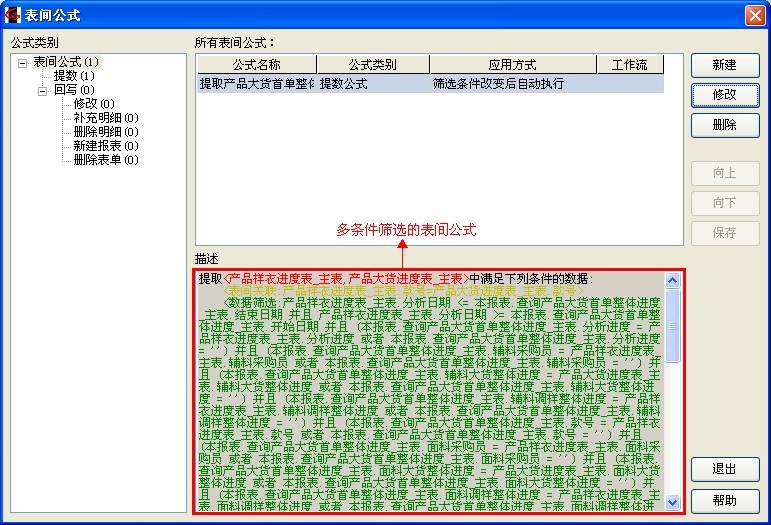This screenshot has width=771, height=525.
Task: Select 提数 (1) in the tree
Action: 74,76
